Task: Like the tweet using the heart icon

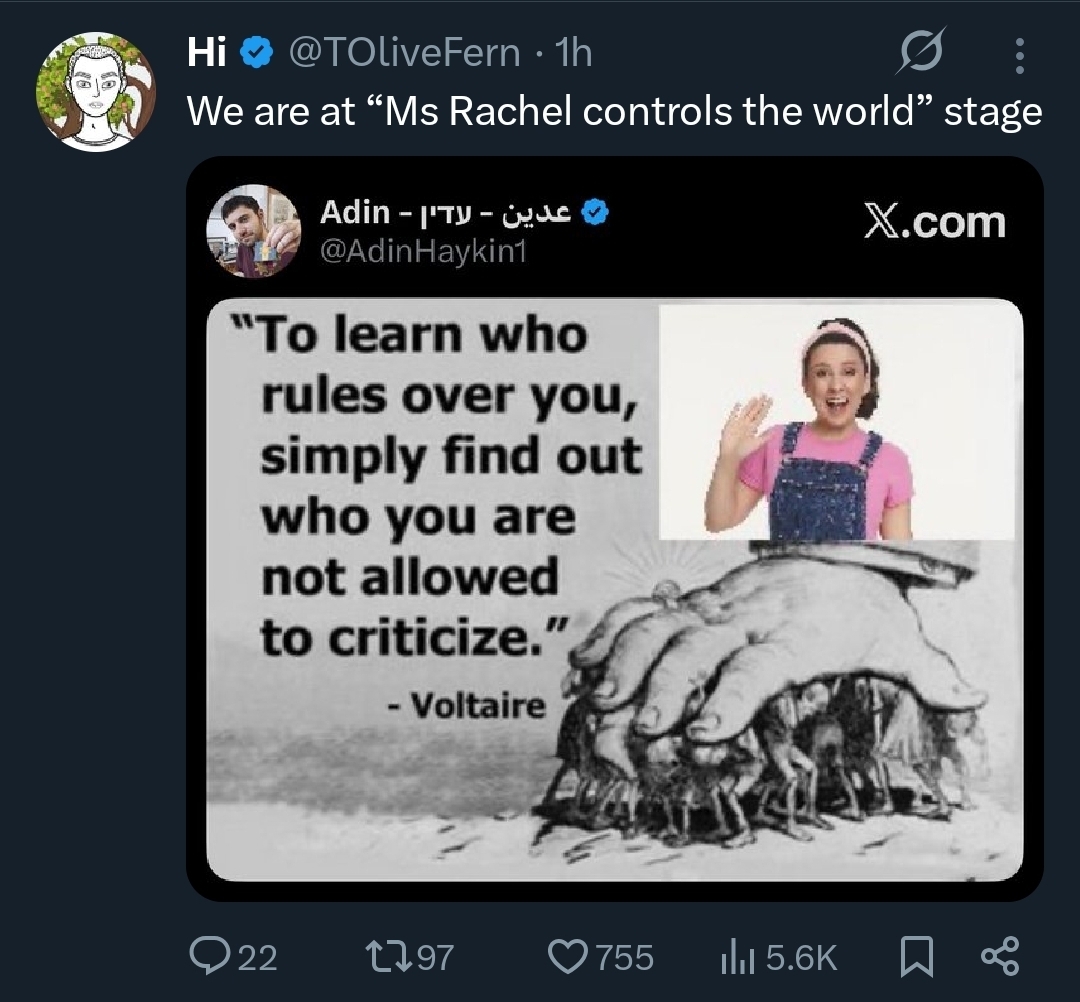Action: point(568,957)
